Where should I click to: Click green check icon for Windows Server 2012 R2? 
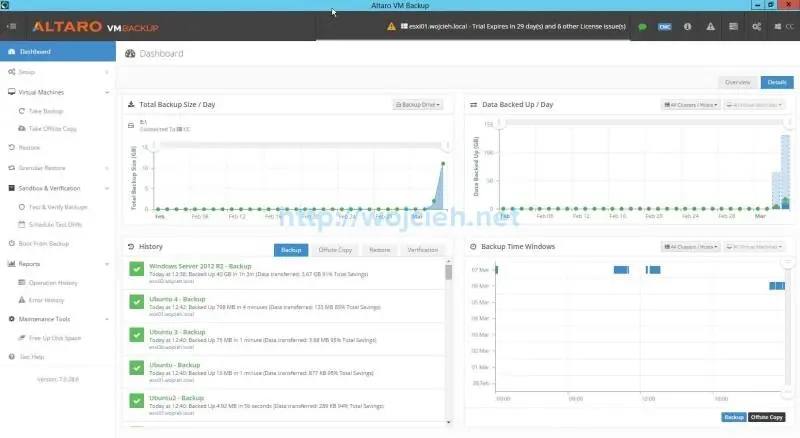click(136, 269)
